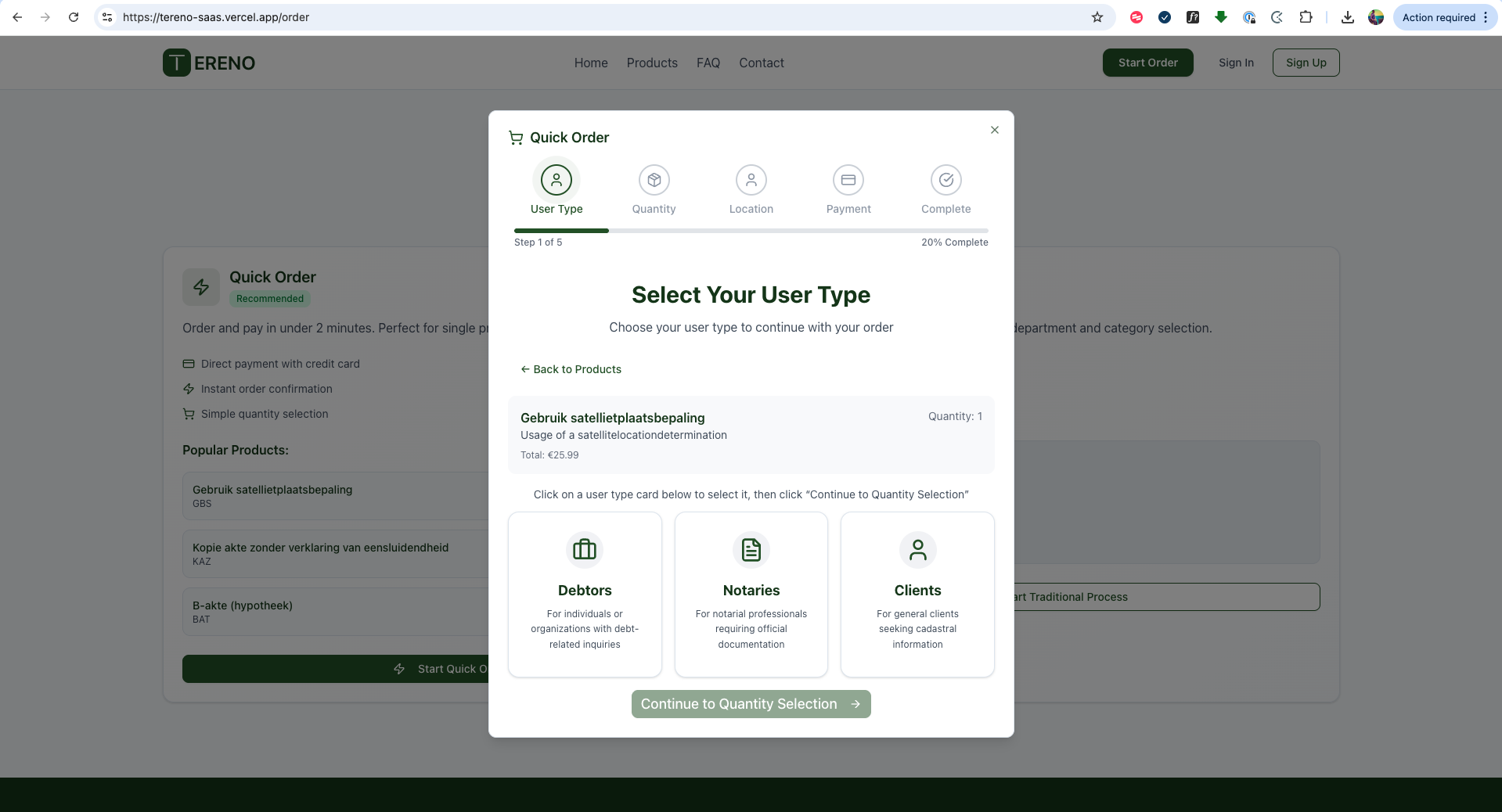Open the Products nav item
The image size is (1502, 812).
pyautogui.click(x=652, y=63)
